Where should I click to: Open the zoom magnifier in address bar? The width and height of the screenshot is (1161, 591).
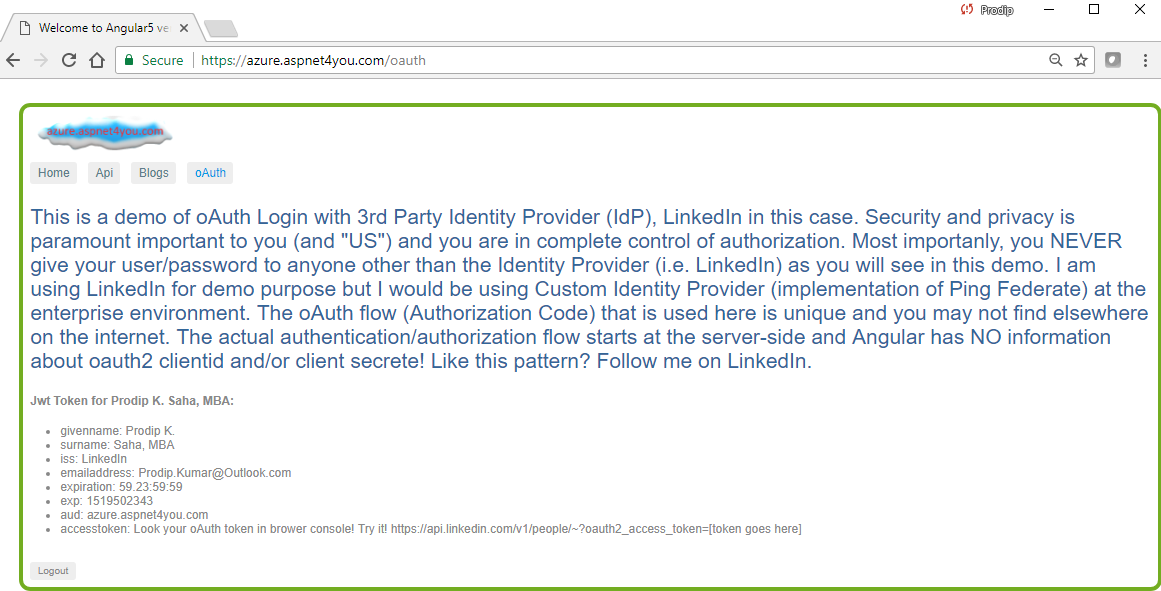[x=1056, y=60]
